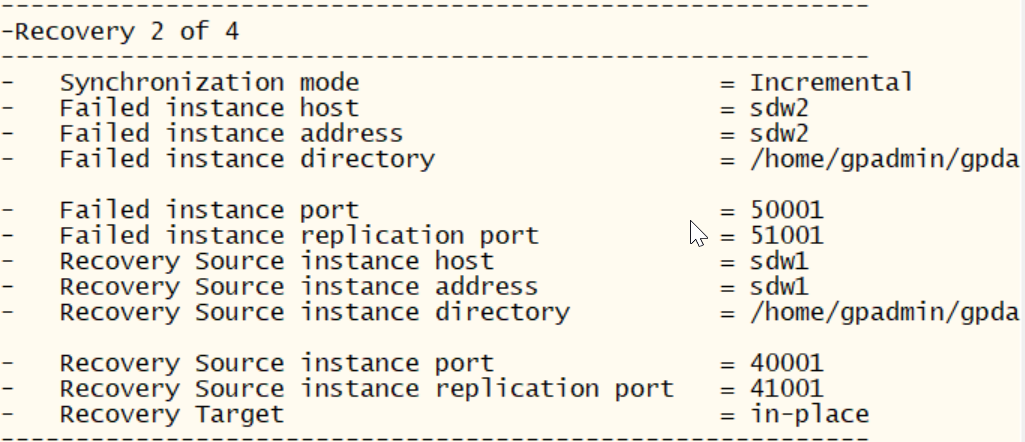The image size is (1025, 442).
Task: Click the "Synchronization mode" label
Action: click(209, 82)
